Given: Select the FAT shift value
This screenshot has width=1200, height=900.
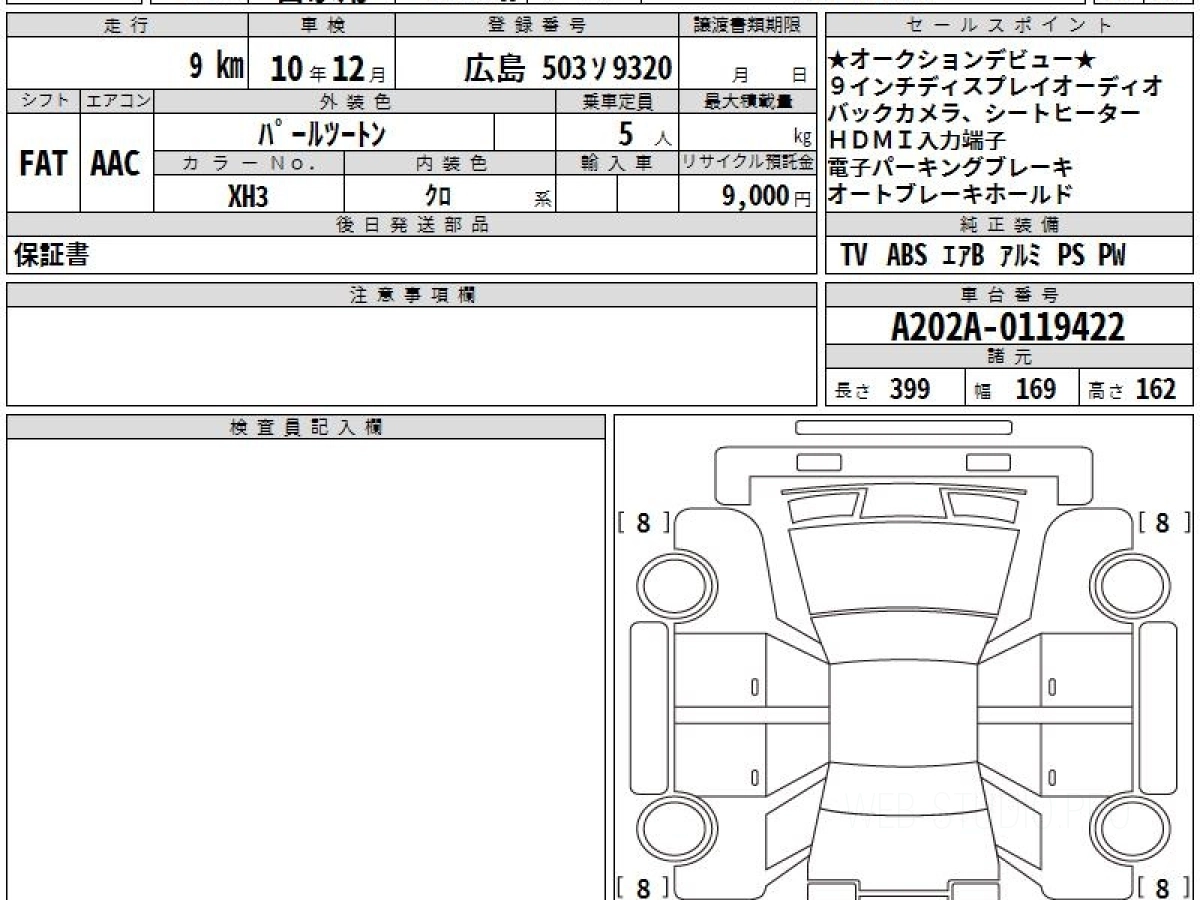Looking at the screenshot, I should pos(43,163).
